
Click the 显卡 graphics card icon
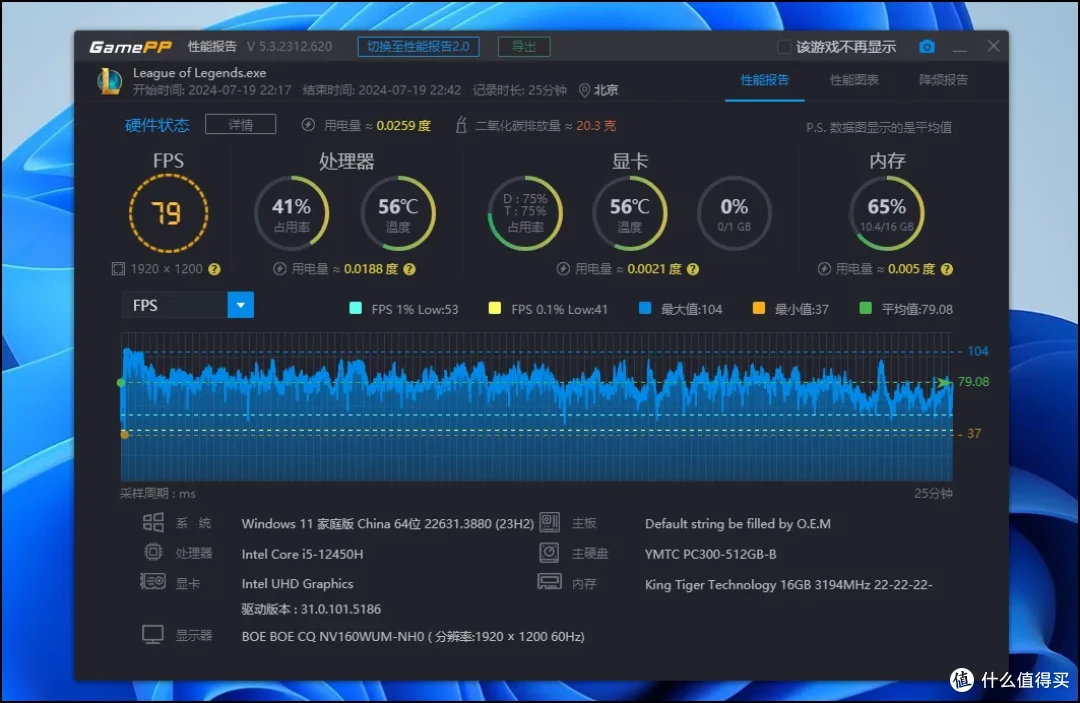click(x=152, y=582)
